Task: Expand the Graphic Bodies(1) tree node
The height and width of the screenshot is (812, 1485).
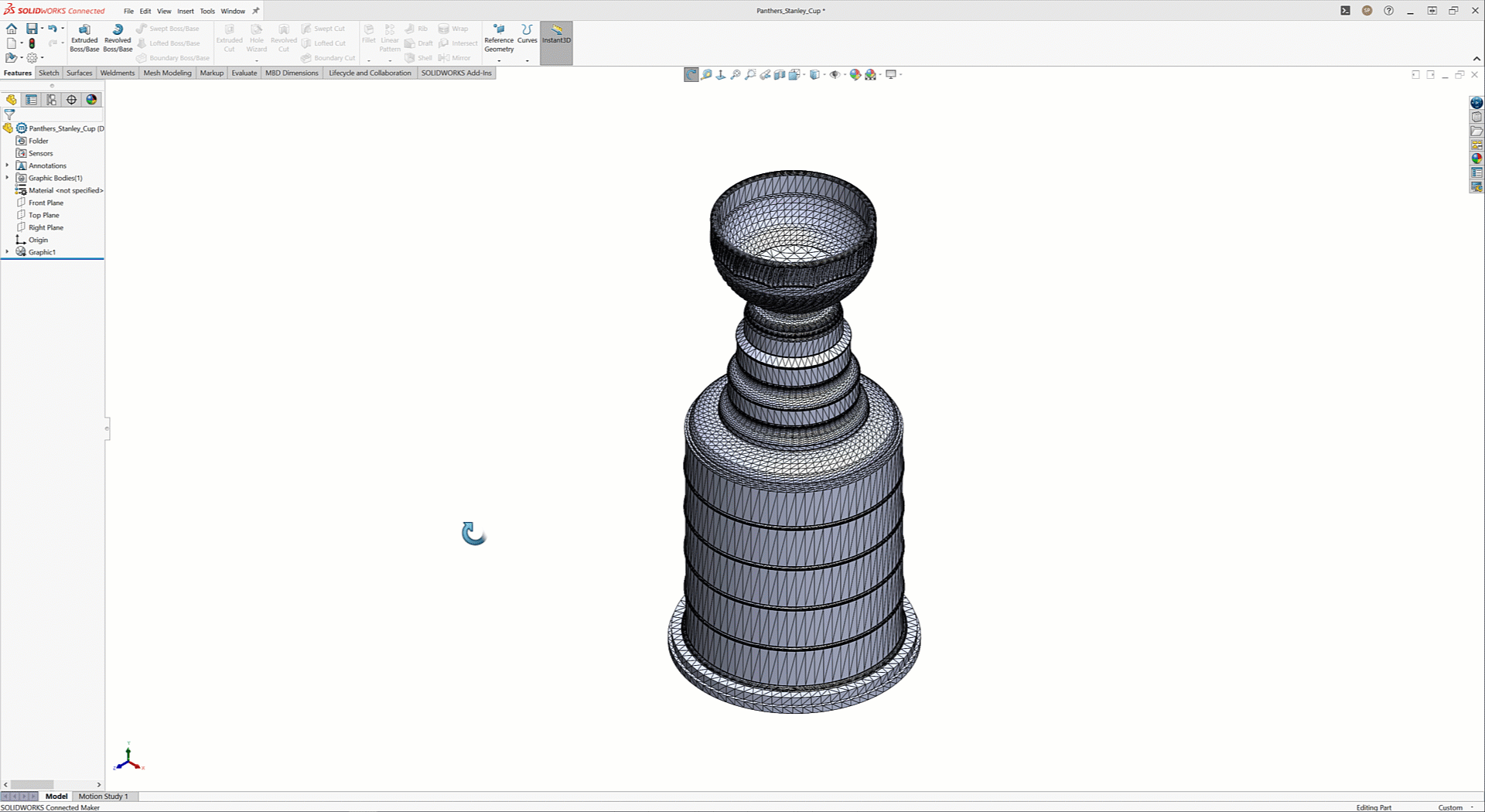Action: click(7, 178)
